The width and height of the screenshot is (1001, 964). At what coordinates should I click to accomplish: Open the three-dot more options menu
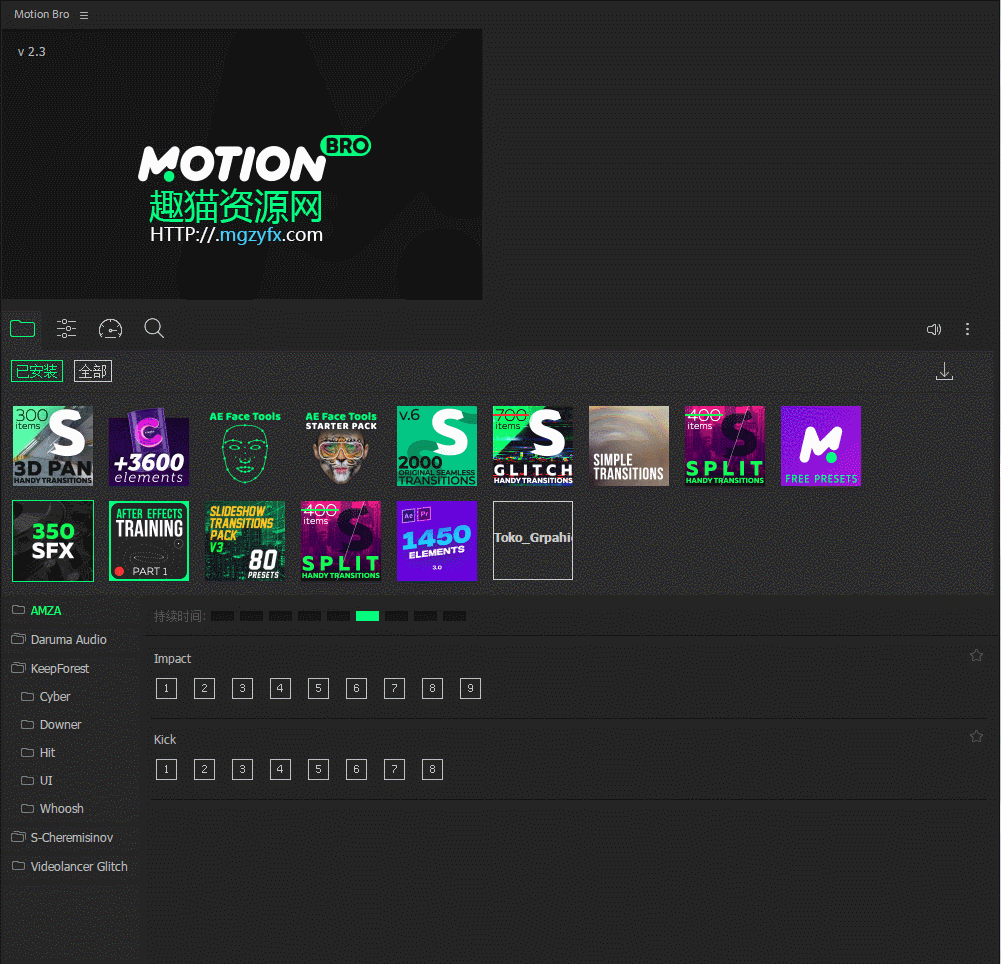pyautogui.click(x=967, y=329)
